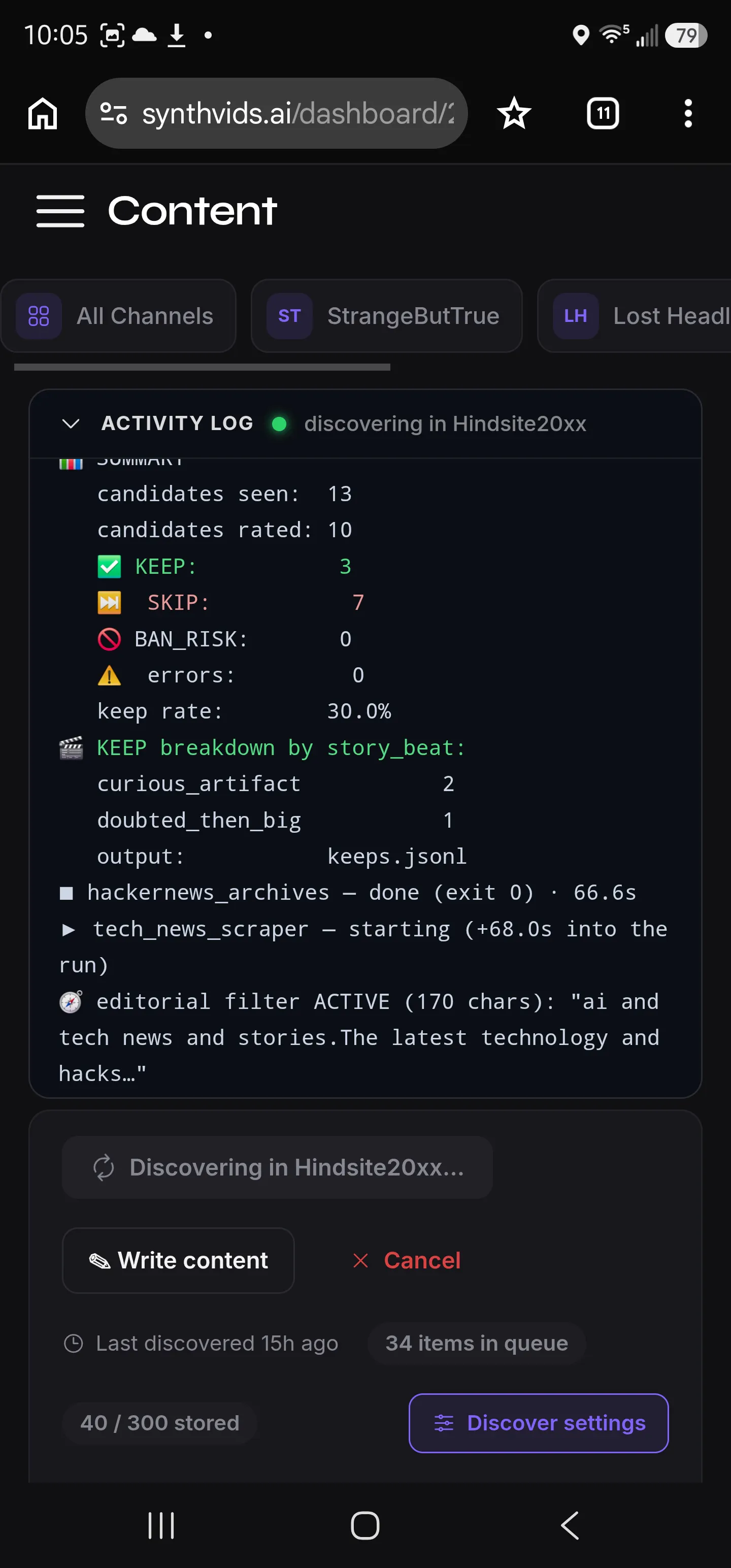This screenshot has width=731, height=1568.
Task: Click the doubted_then_big 1 row
Action: coord(276,820)
